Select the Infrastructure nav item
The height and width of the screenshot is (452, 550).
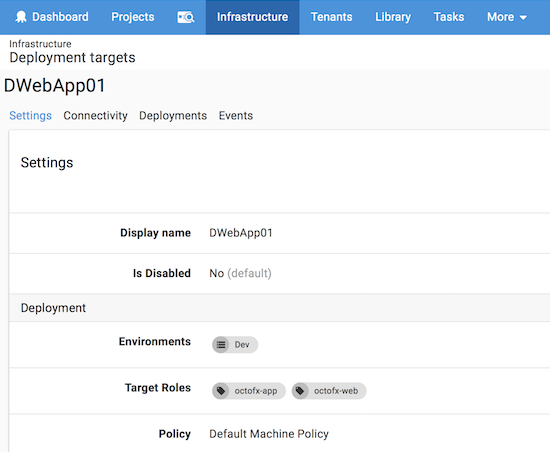point(253,17)
